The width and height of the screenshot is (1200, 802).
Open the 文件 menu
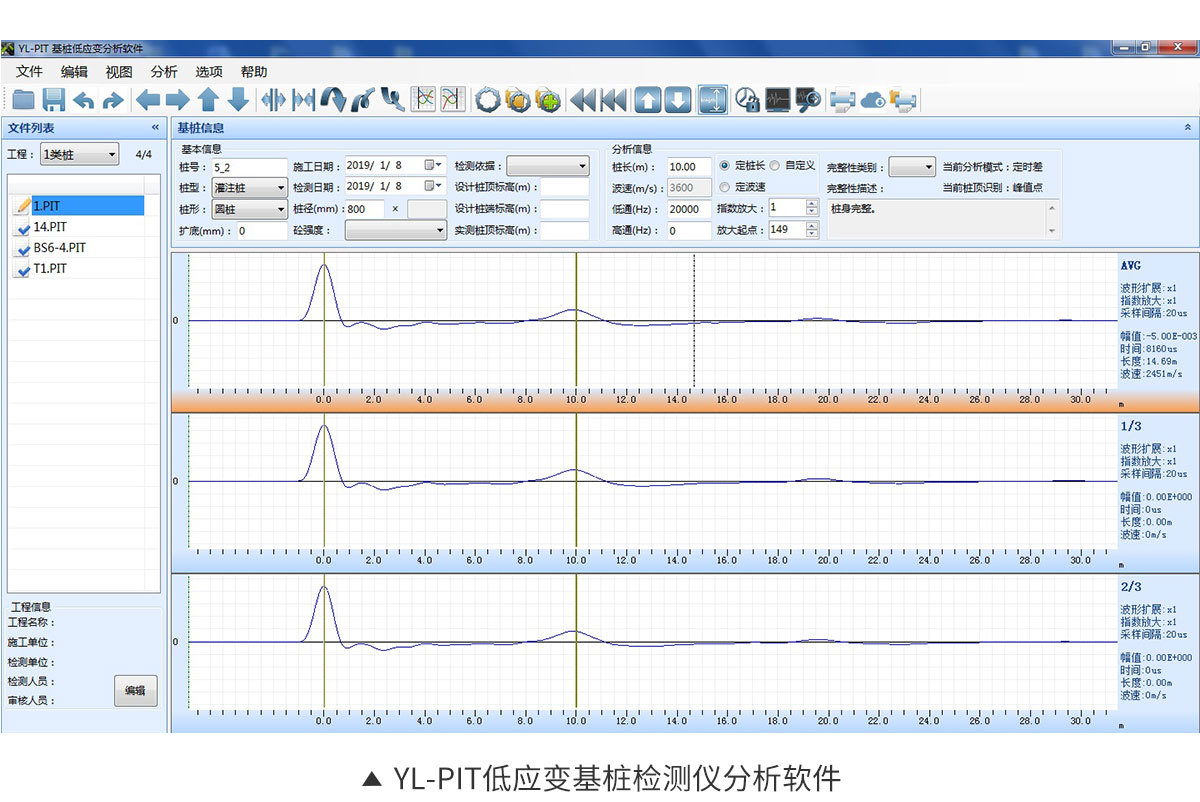(30, 72)
